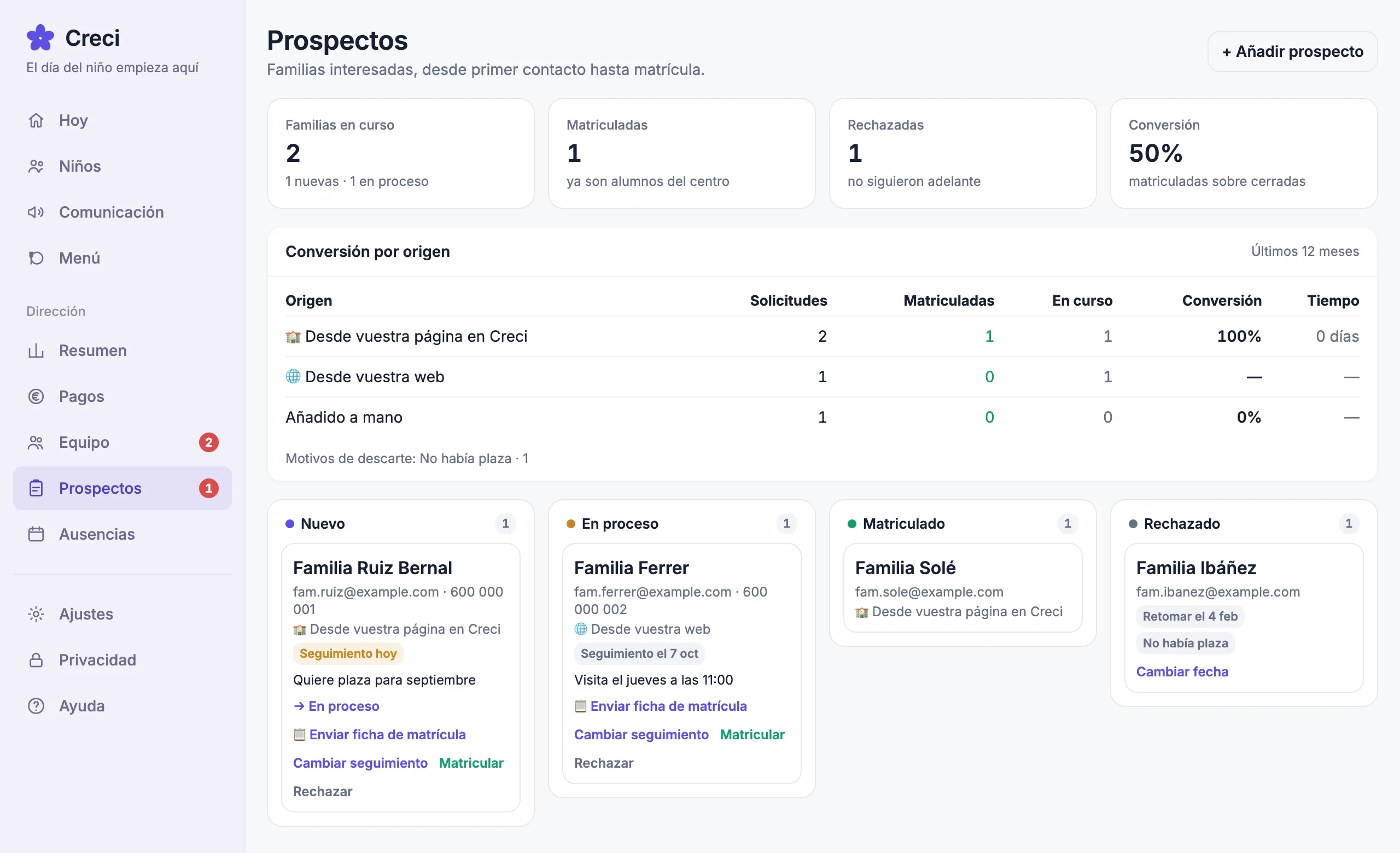Click Matricular for Familia Ferrer
This screenshot has height=853, width=1400.
[752, 735]
